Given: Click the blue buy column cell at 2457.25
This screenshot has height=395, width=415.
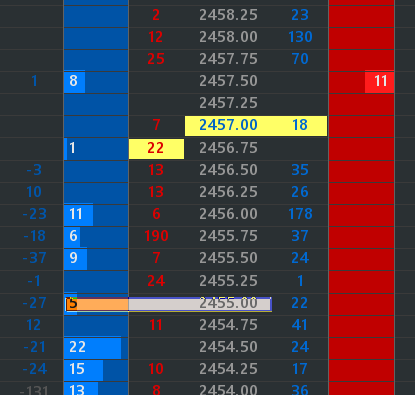Looking at the screenshot, I should click(x=96, y=104).
